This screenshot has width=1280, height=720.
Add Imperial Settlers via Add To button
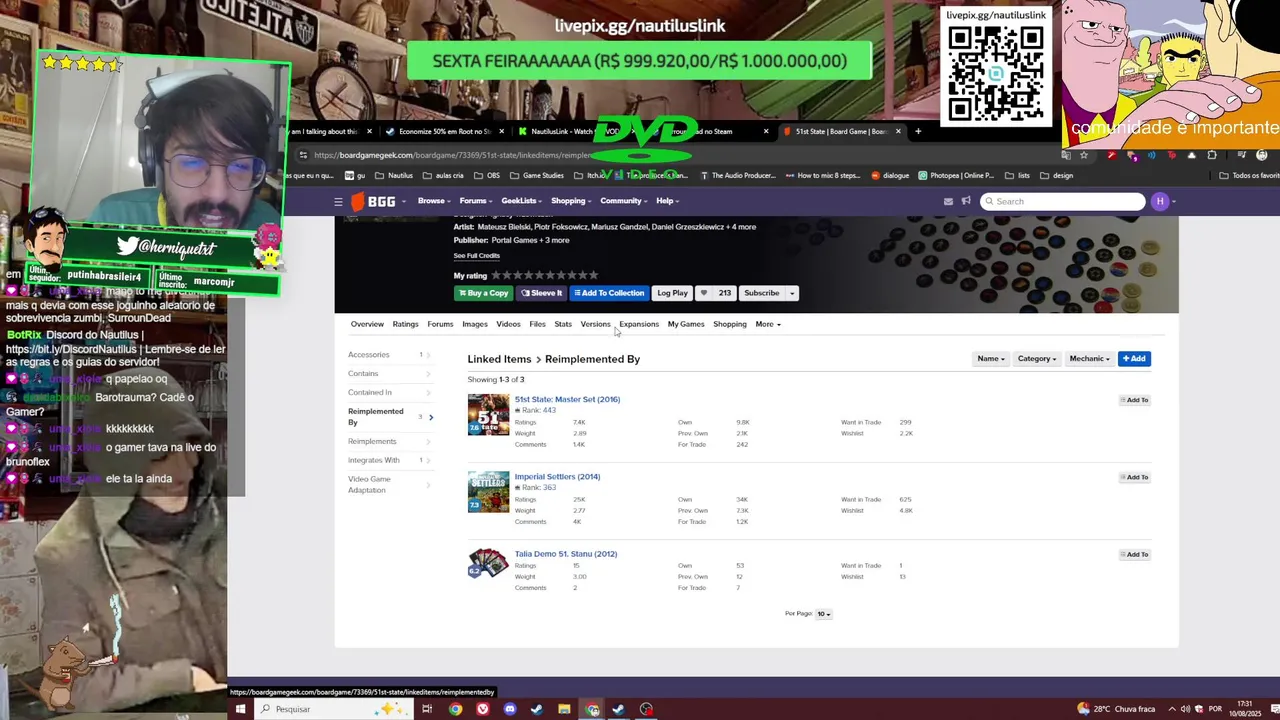[1134, 477]
